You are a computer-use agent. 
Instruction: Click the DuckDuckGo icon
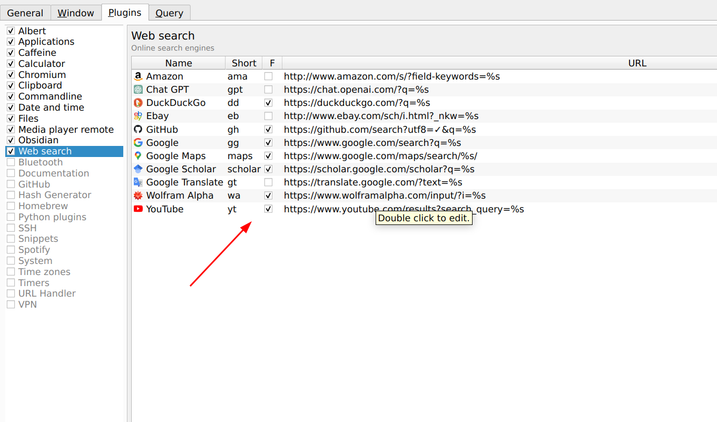click(x=138, y=103)
